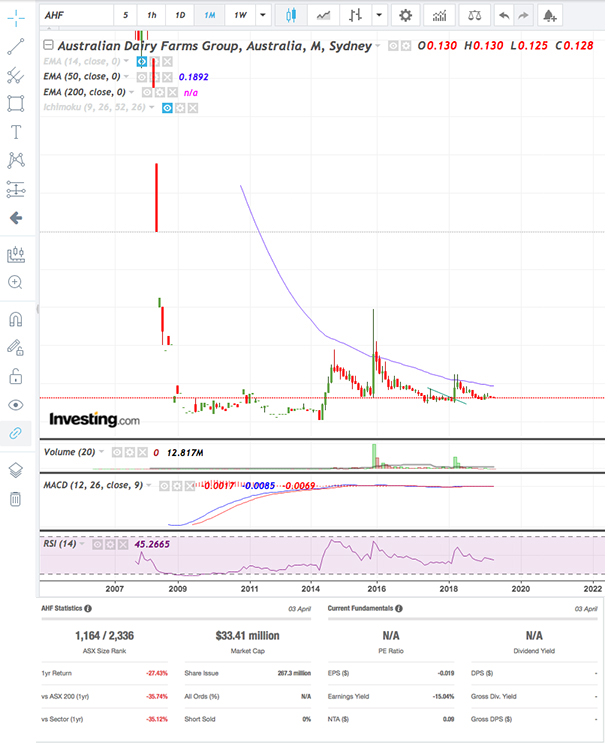Remove the RSI (14) indicator
The width and height of the screenshot is (609, 748).
[x=123, y=544]
